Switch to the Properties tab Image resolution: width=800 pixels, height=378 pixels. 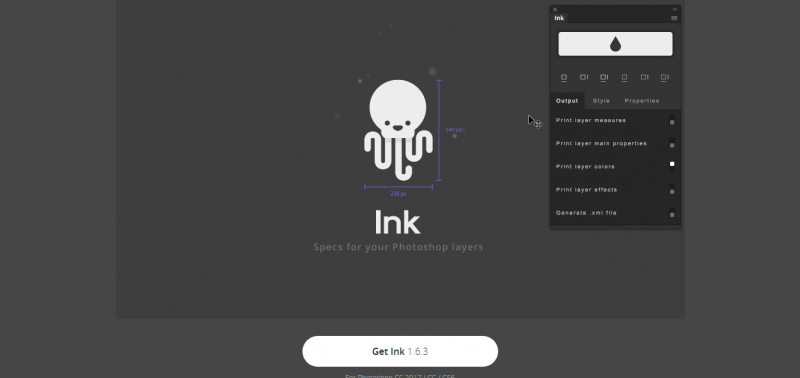[x=642, y=101]
